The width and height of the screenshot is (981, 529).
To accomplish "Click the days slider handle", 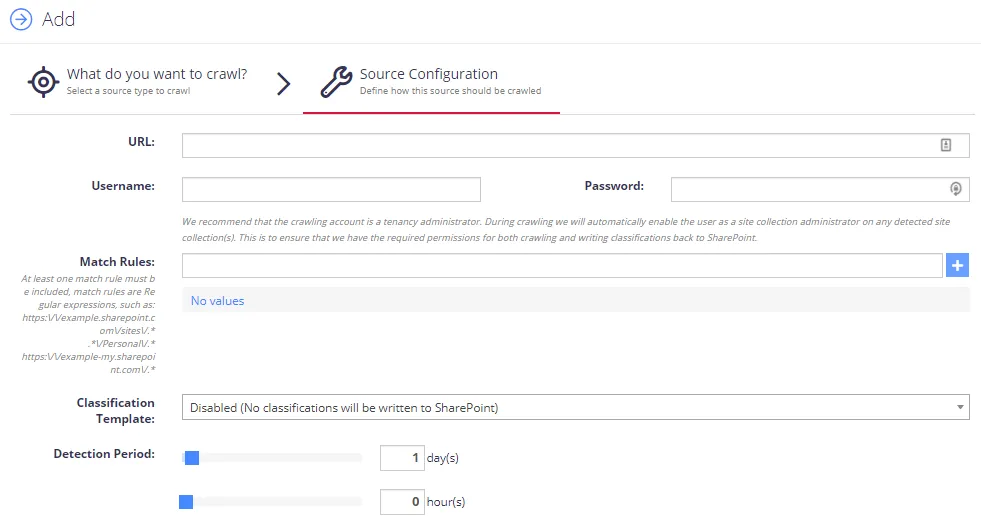I will pyautogui.click(x=192, y=458).
